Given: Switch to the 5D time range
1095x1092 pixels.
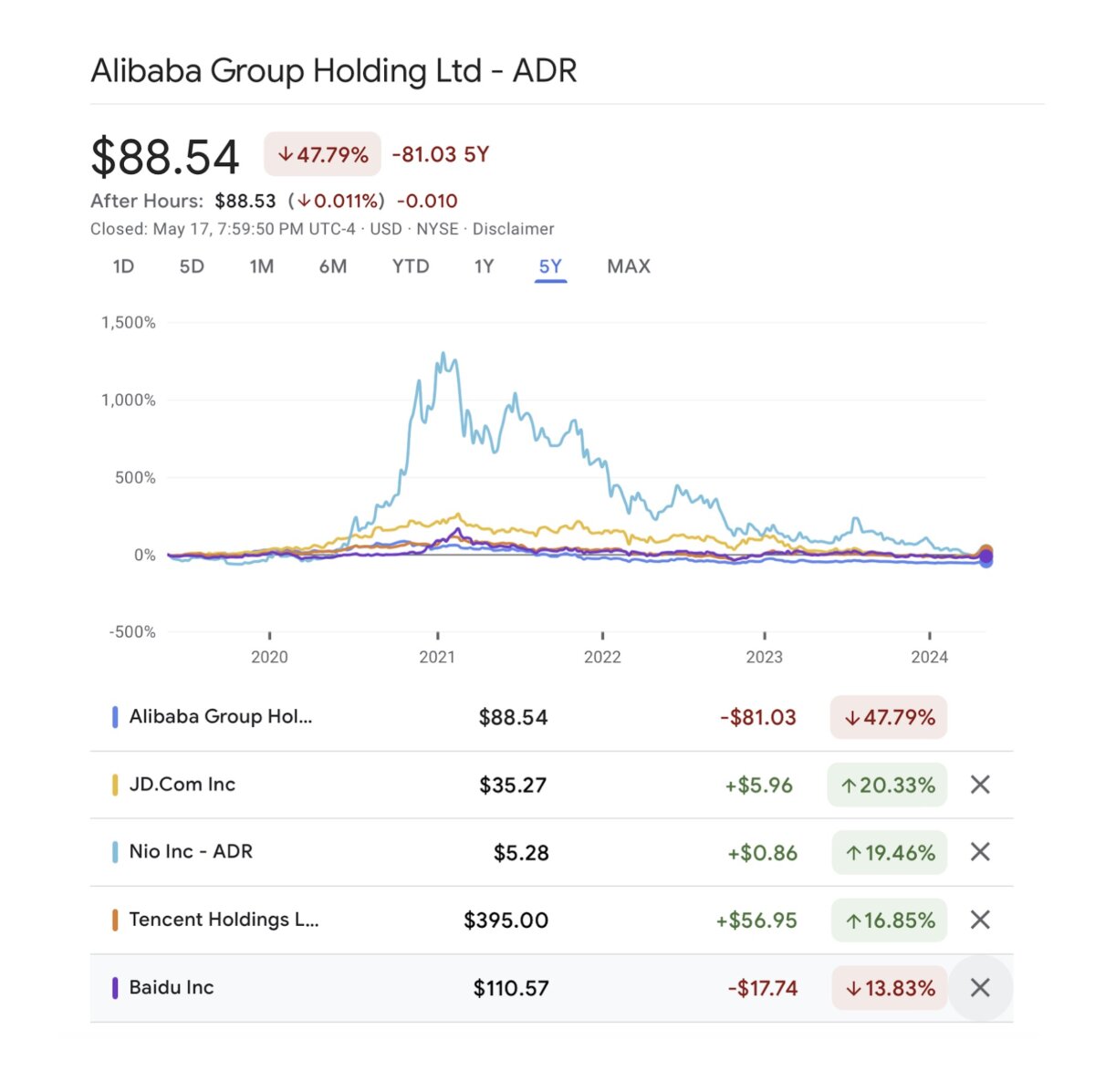Looking at the screenshot, I should coord(192,266).
